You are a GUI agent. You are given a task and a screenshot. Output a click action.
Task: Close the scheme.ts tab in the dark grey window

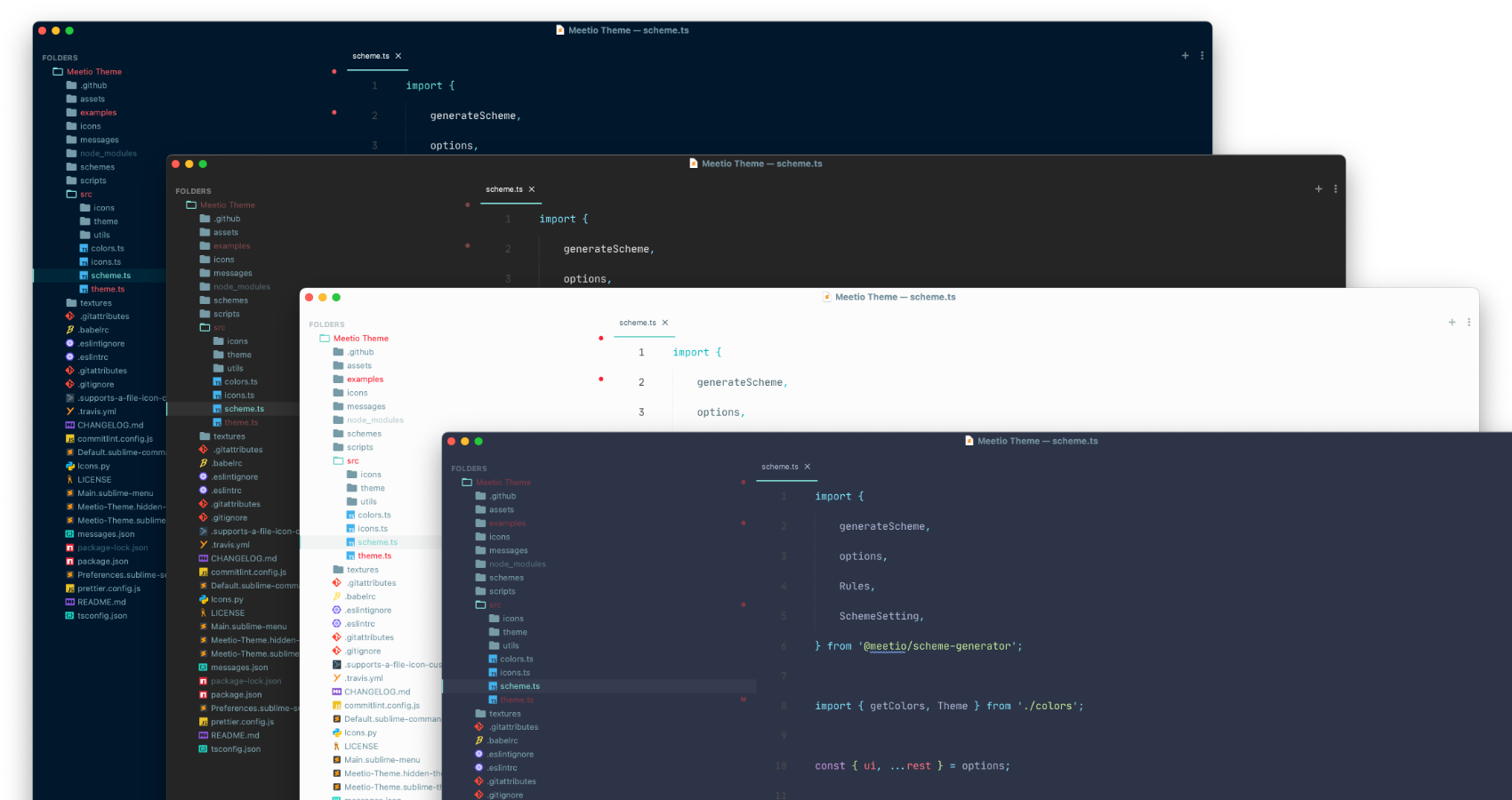(532, 189)
